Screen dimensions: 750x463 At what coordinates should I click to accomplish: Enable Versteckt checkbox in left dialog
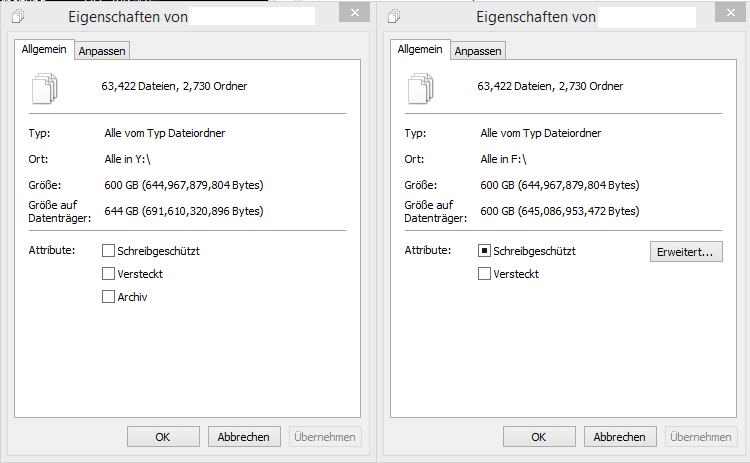(109, 274)
